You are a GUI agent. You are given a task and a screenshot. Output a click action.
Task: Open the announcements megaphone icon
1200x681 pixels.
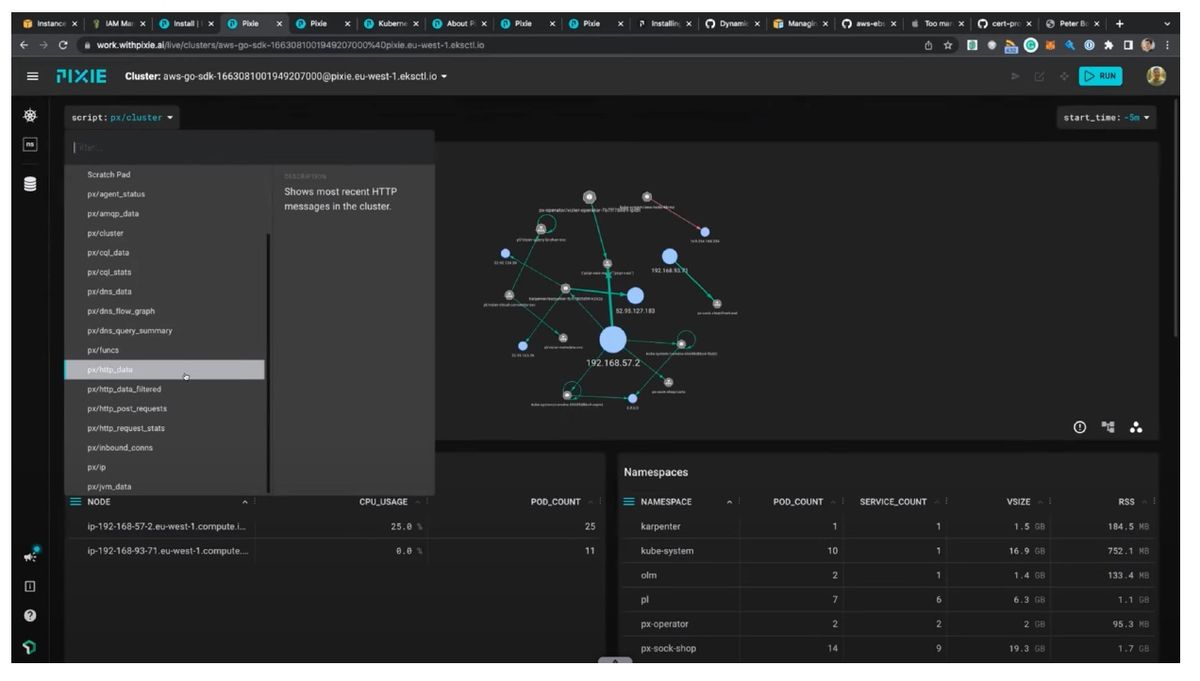(30, 555)
